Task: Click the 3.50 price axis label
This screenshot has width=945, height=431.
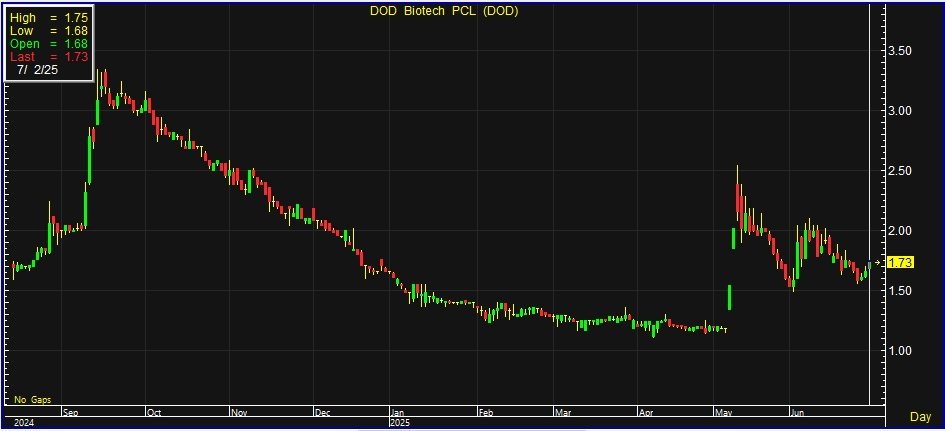Action: (x=902, y=51)
